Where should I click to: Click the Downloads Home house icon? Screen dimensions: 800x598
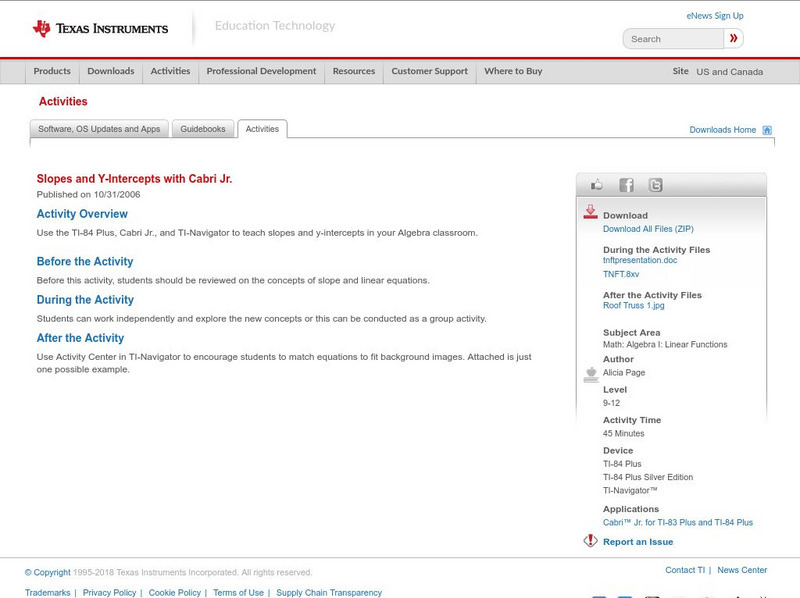coord(767,130)
